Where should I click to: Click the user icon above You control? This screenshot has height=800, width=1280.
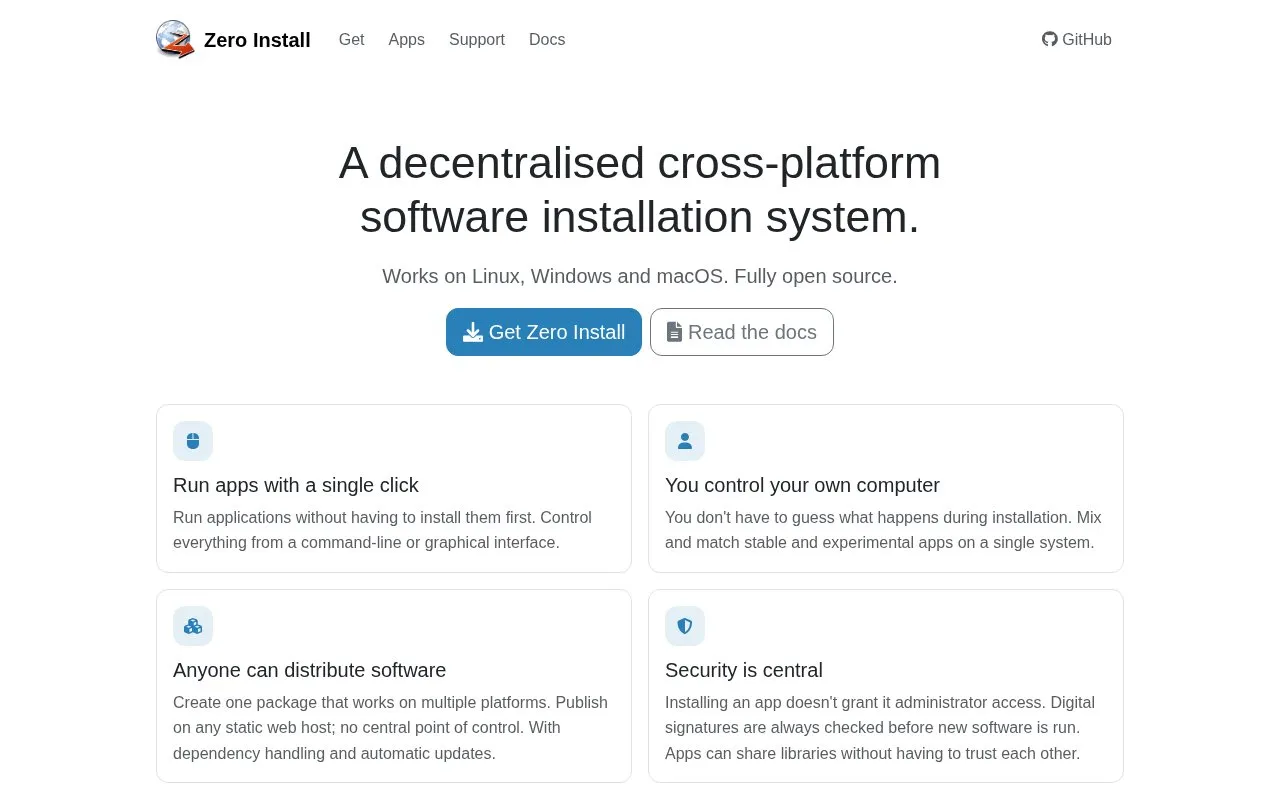(685, 441)
